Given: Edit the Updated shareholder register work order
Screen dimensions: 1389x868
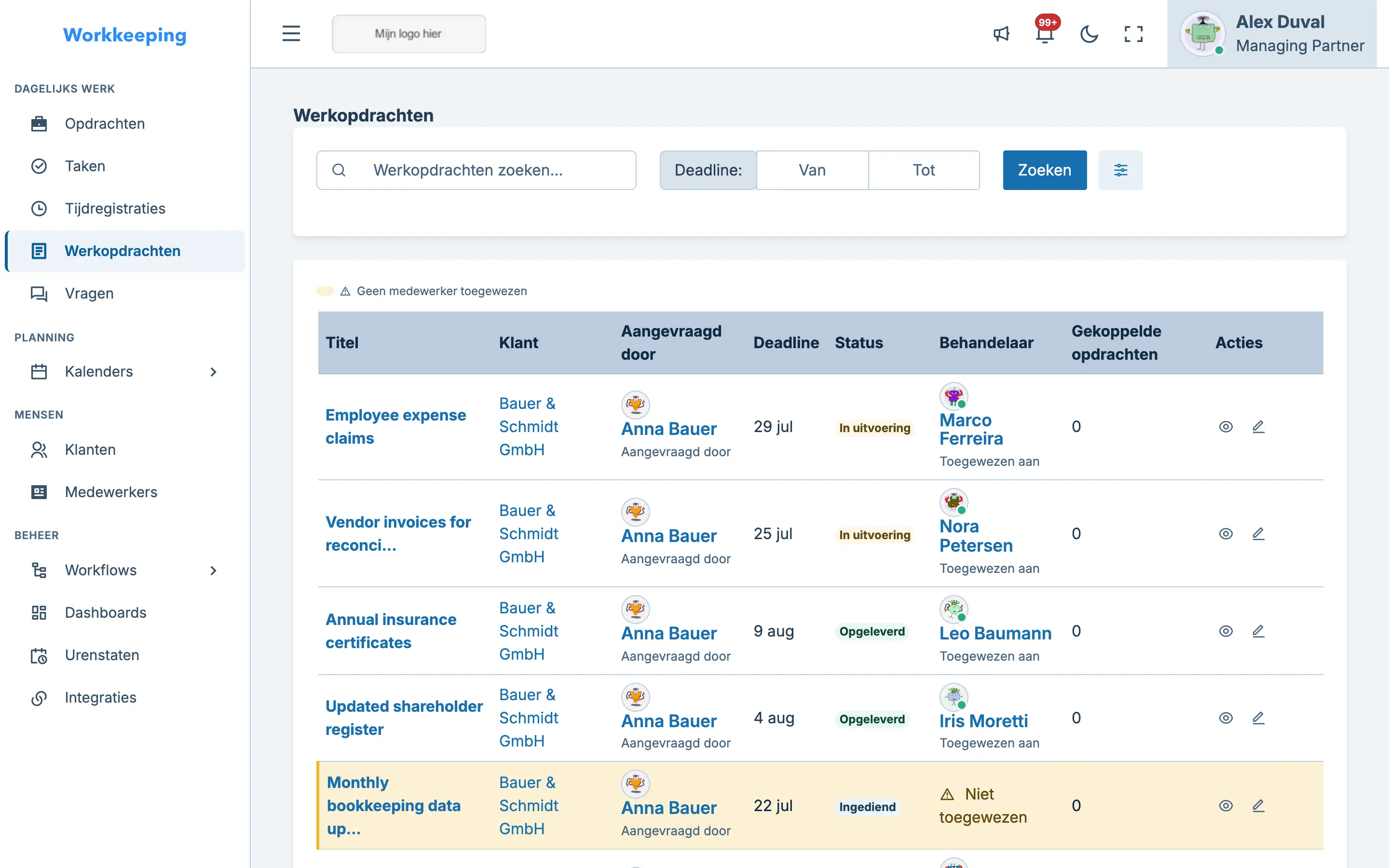Looking at the screenshot, I should (1258, 718).
